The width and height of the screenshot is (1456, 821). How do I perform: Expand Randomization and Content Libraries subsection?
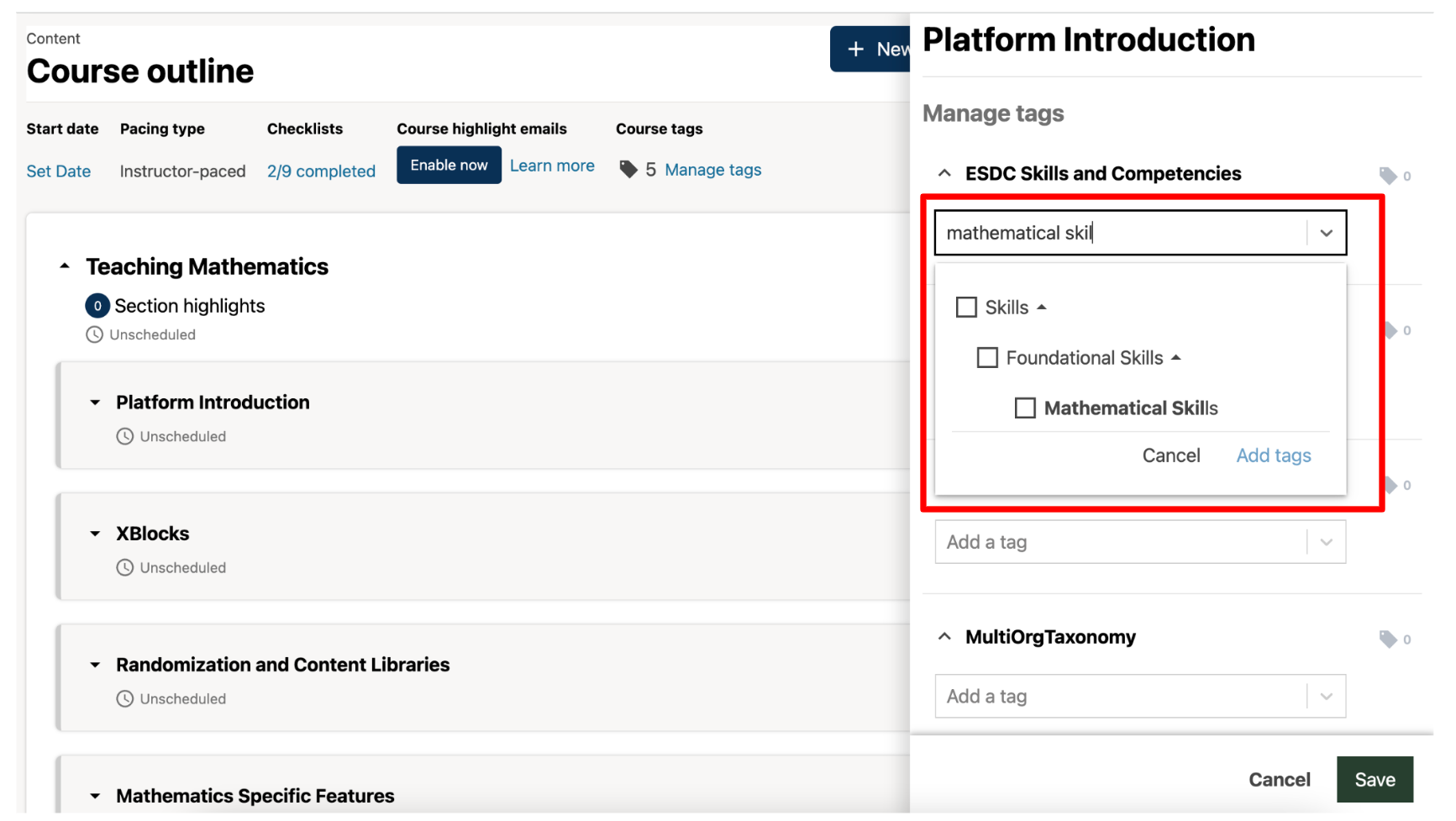pos(95,665)
